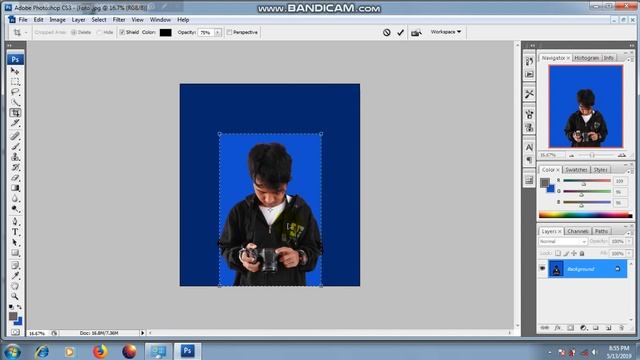The image size is (640, 360).
Task: Click Delete layer trash icon
Action: 622,328
